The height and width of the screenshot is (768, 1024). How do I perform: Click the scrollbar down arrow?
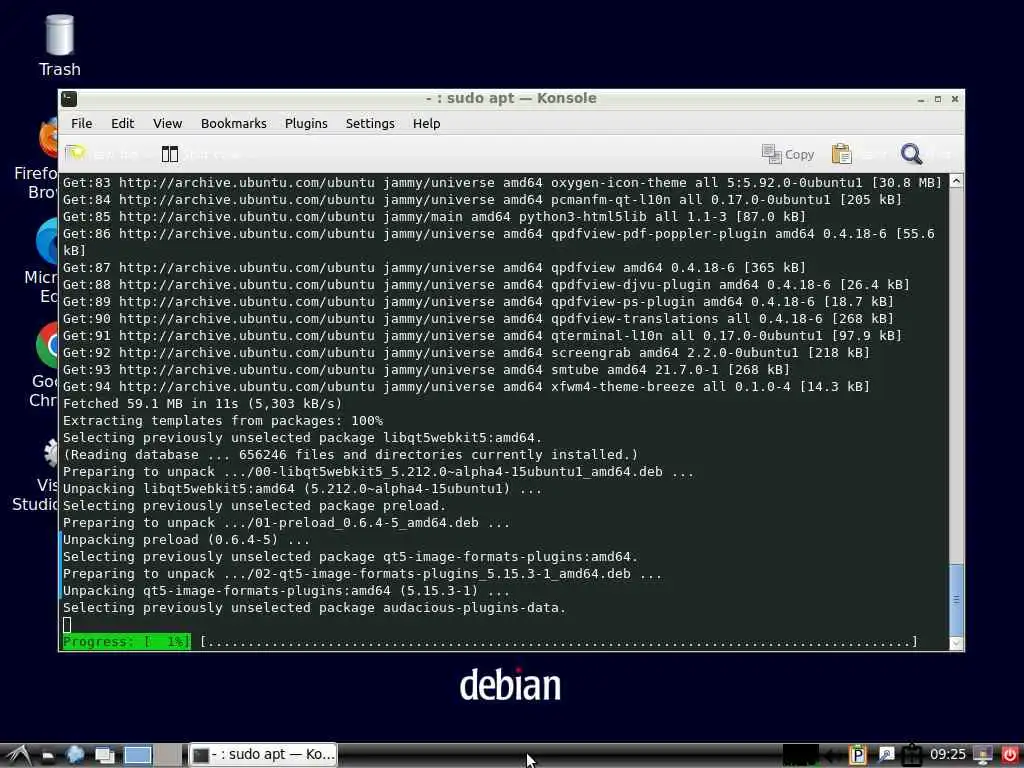956,643
